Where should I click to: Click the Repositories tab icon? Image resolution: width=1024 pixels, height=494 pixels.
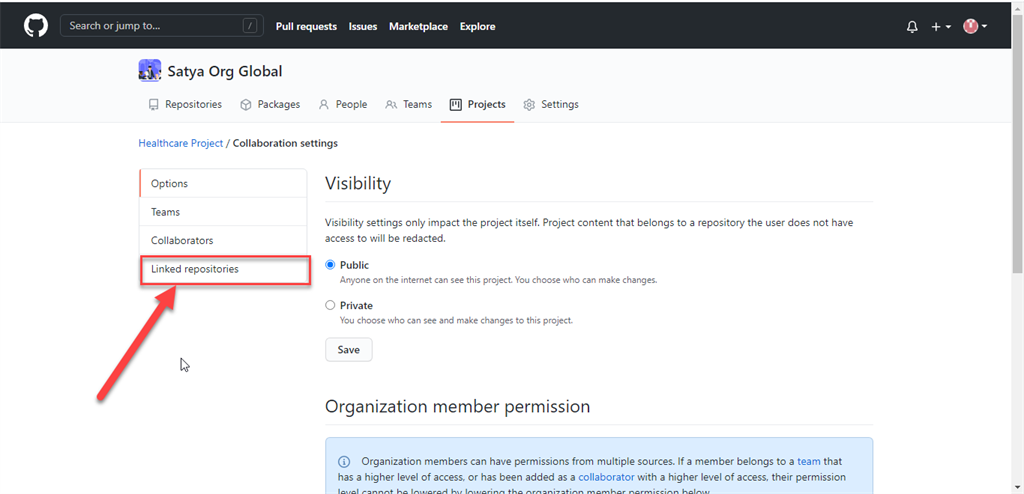pos(154,104)
